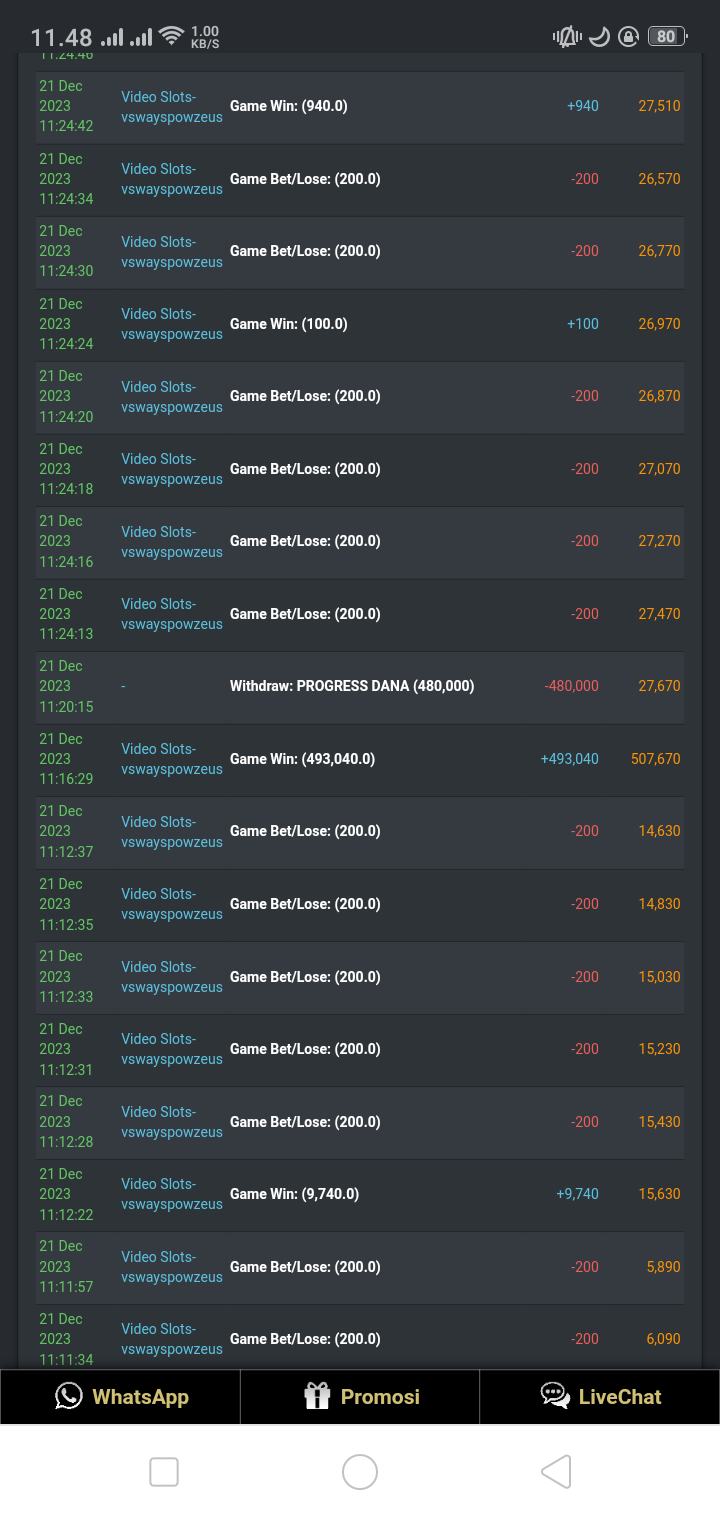Image resolution: width=720 pixels, height=1520 pixels.
Task: Tap the LiveChat speech bubble icon
Action: 555,1396
